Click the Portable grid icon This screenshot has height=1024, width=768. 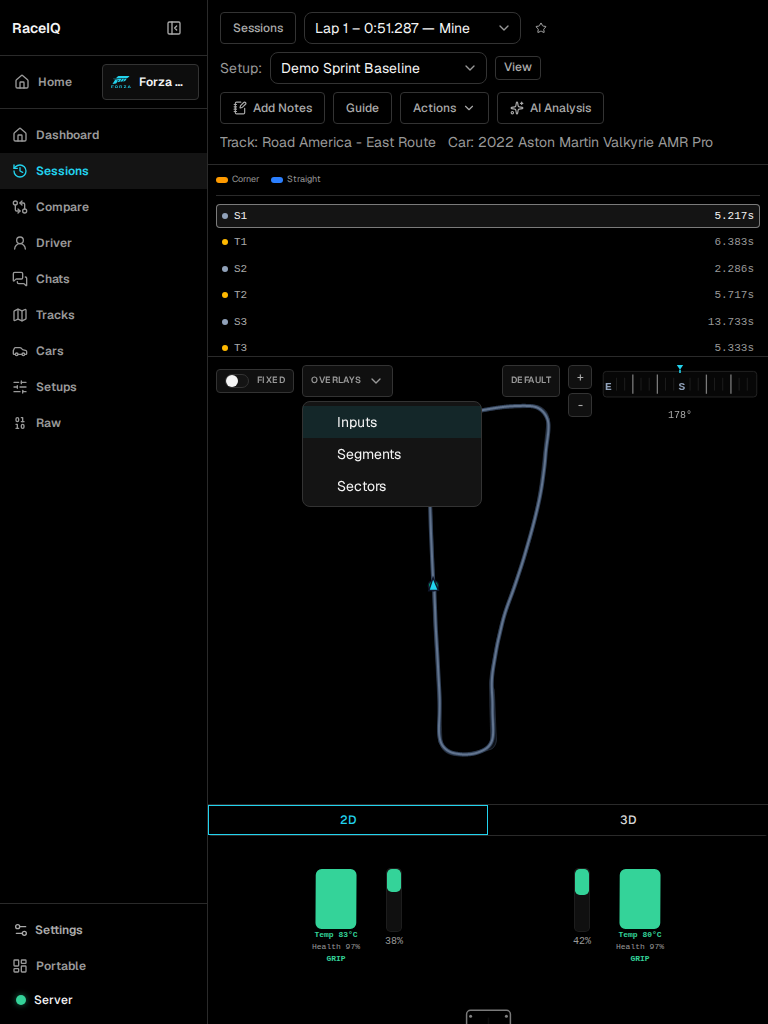coord(20,965)
